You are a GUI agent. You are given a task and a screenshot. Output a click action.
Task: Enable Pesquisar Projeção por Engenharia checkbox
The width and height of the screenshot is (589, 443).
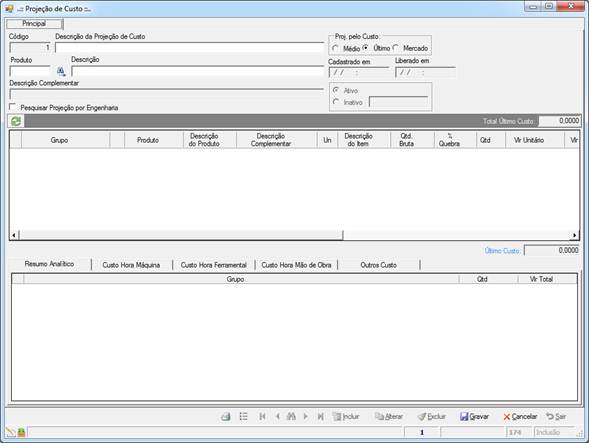(x=13, y=107)
